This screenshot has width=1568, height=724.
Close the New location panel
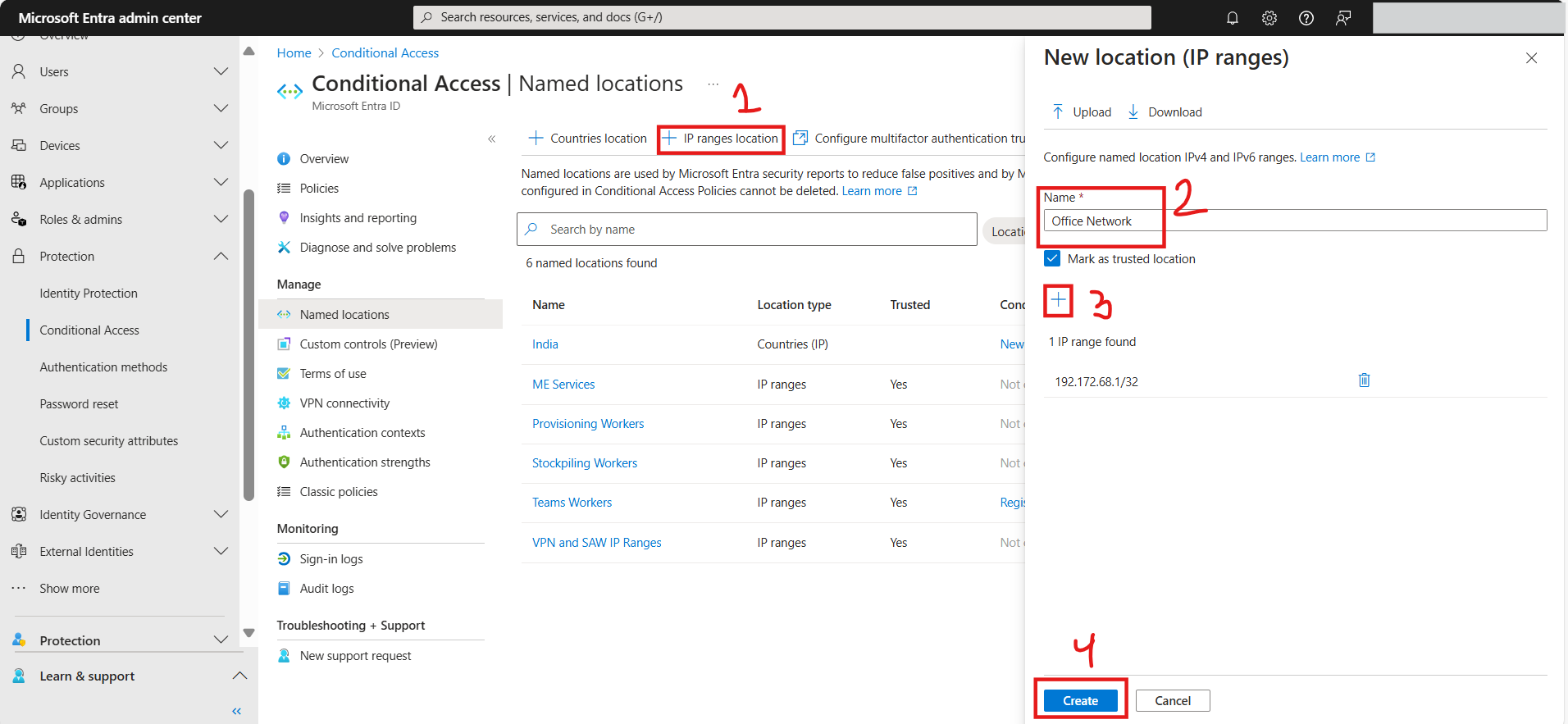(x=1531, y=58)
